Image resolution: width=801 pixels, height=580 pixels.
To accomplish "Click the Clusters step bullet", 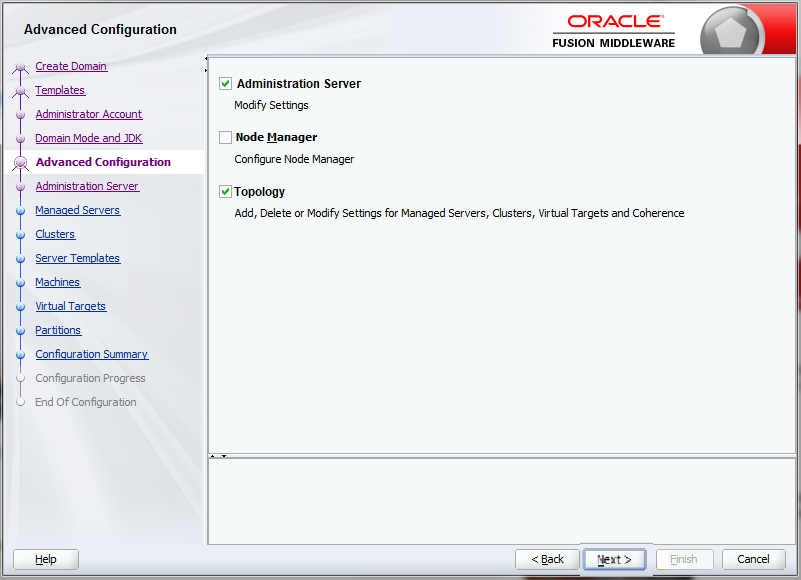I will click(20, 235).
